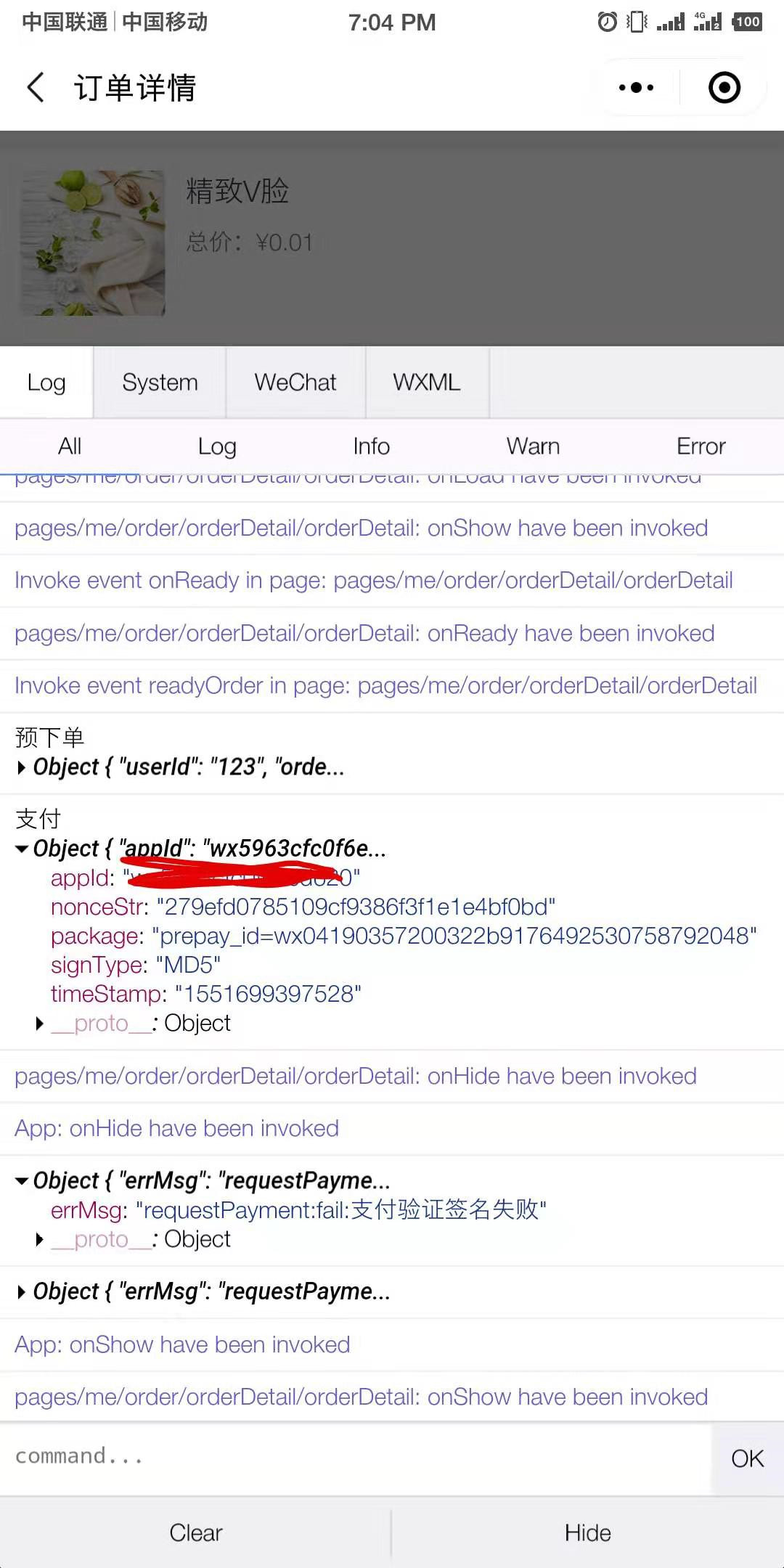Click the Clear button
The width and height of the screenshot is (784, 1568).
(196, 1532)
